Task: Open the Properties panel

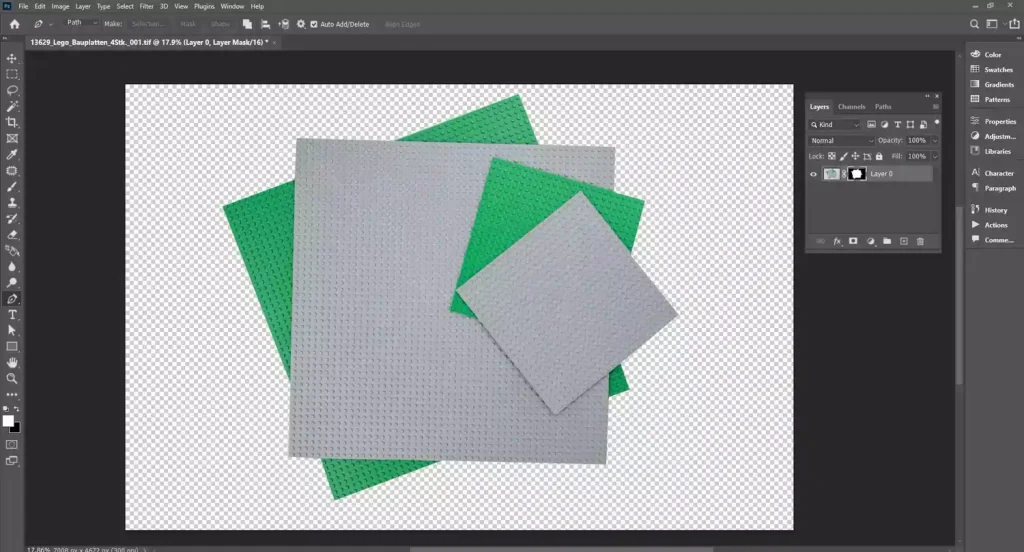Action: point(999,121)
